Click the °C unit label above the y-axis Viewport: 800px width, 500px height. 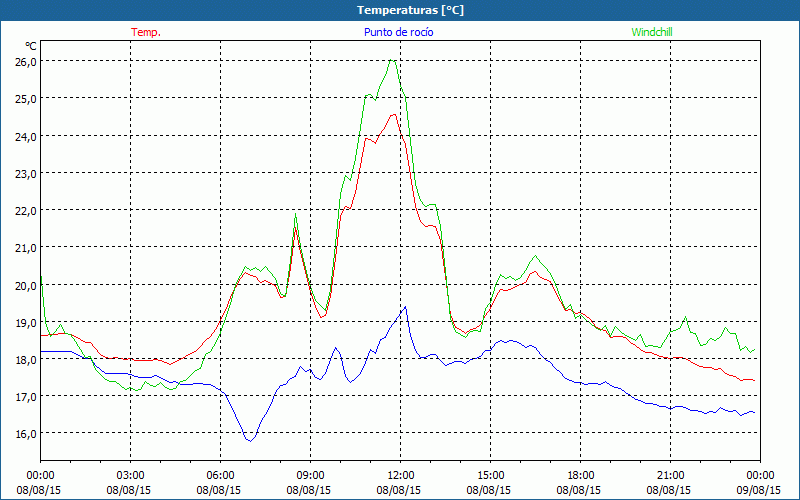pos(31,46)
